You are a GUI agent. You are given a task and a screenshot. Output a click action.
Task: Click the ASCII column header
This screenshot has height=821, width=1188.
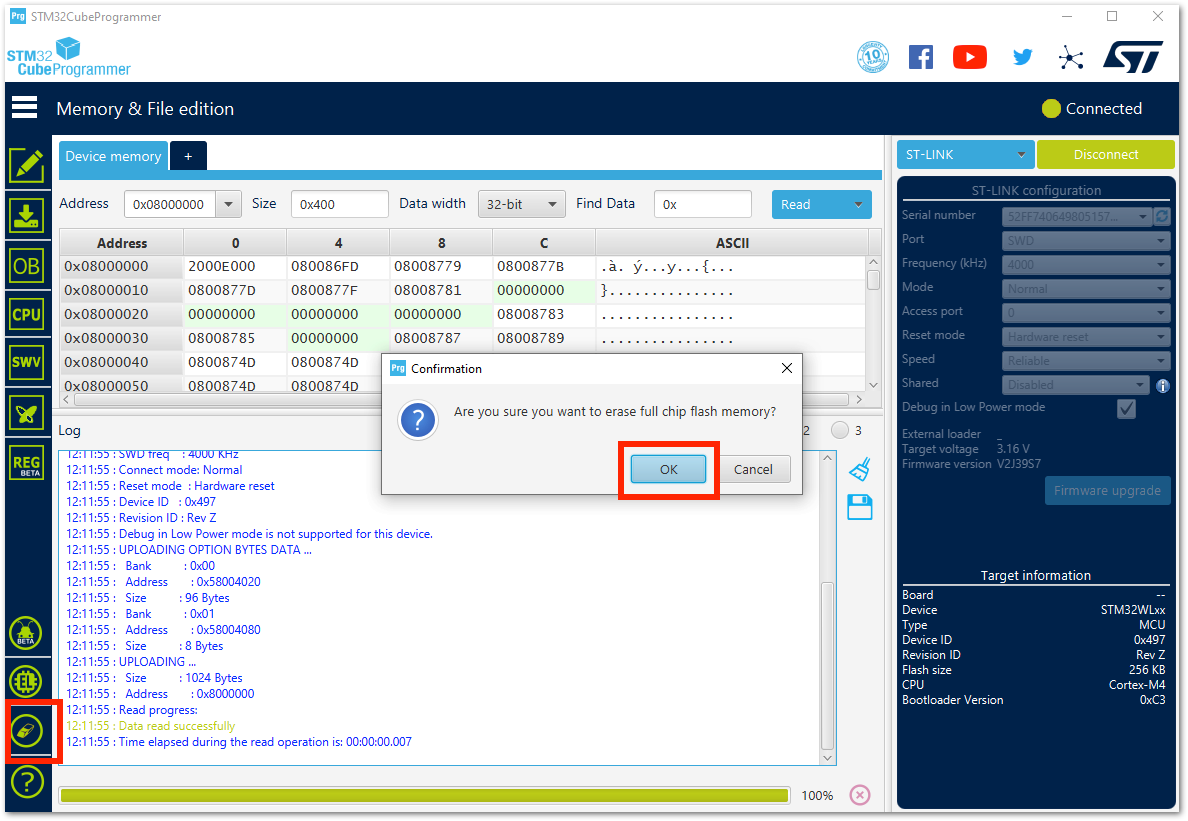[x=732, y=243]
